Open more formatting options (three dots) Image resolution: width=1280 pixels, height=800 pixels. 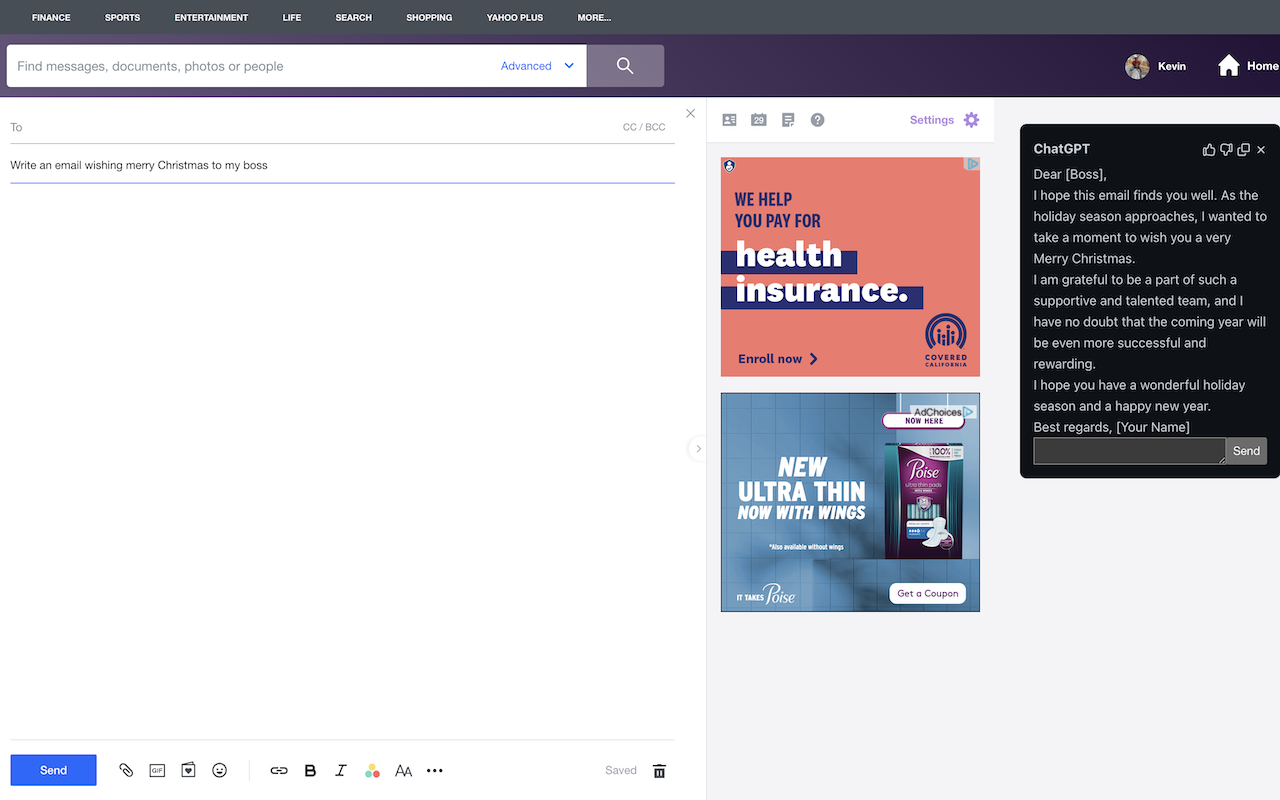tap(434, 770)
